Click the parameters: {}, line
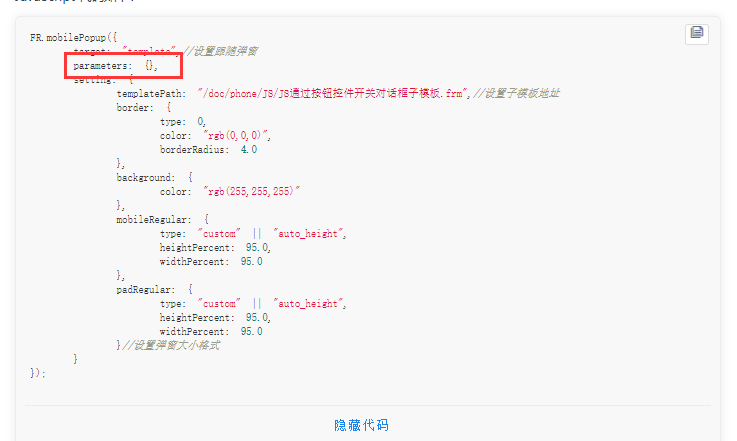737x441 pixels. 116,66
